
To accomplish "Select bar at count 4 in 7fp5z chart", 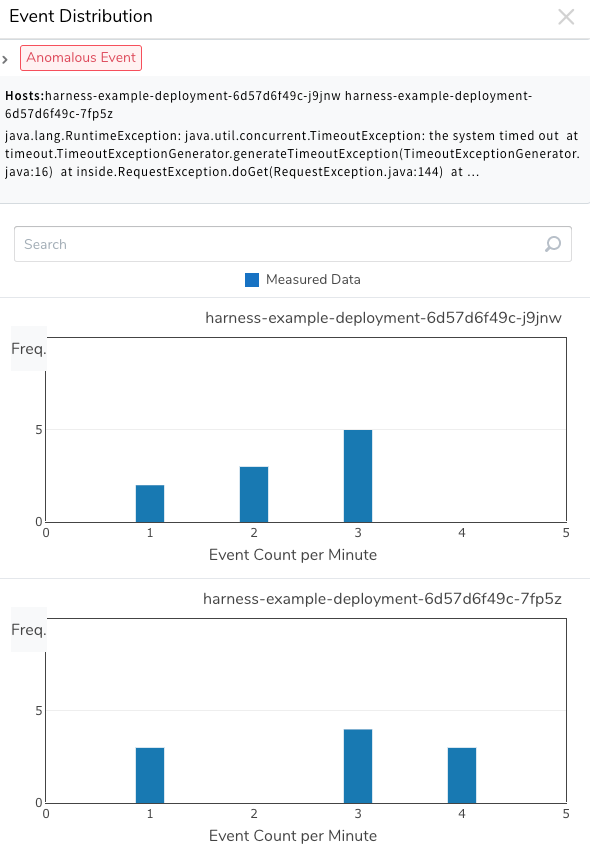I will tap(462, 776).
